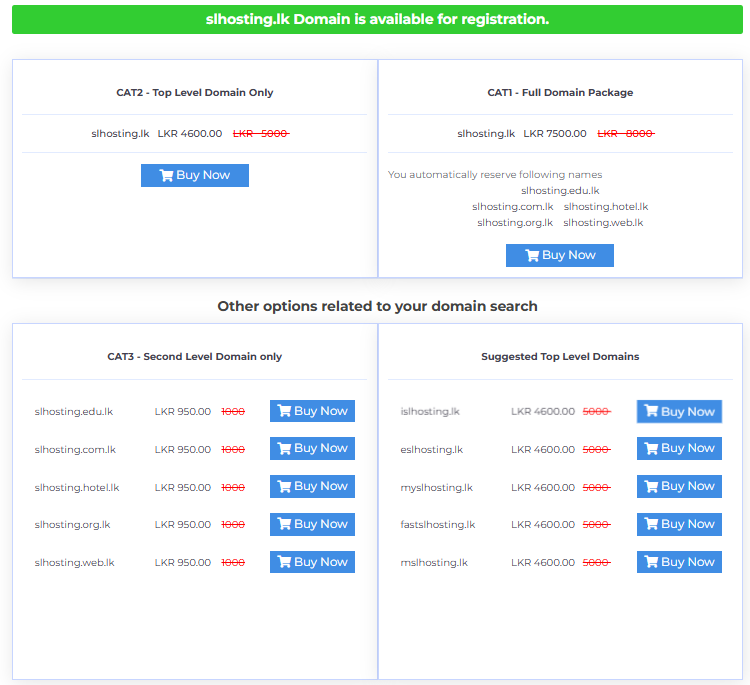The width and height of the screenshot is (750, 685).
Task: Click cart icon in CAT2 Buy Now button
Action: pos(165,175)
